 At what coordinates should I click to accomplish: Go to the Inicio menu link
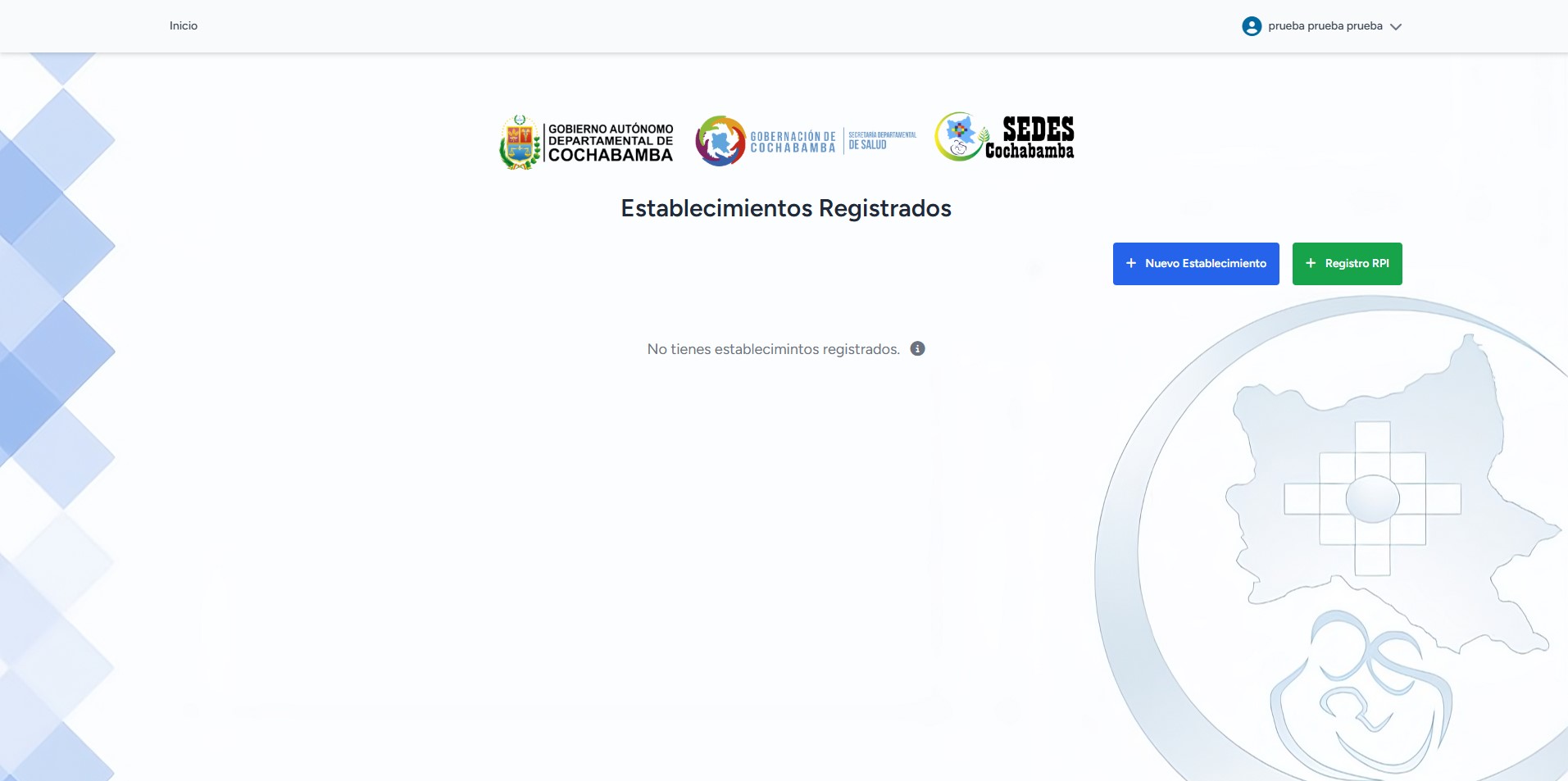click(183, 26)
